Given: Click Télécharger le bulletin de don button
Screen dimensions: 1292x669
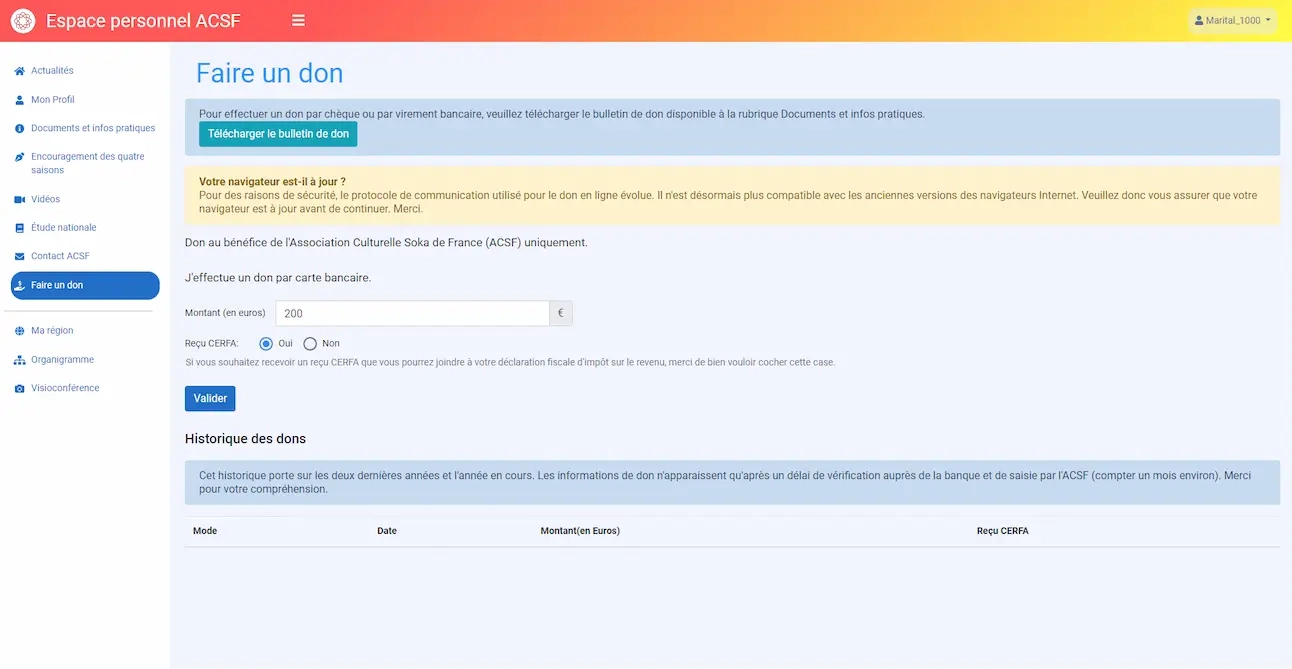Looking at the screenshot, I should pos(278,134).
